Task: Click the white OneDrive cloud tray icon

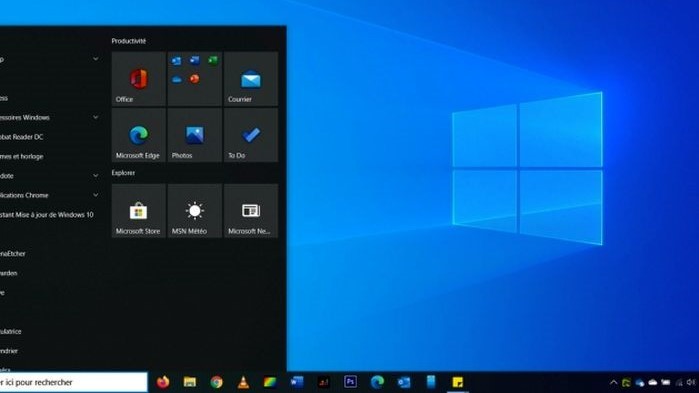Action: point(653,382)
